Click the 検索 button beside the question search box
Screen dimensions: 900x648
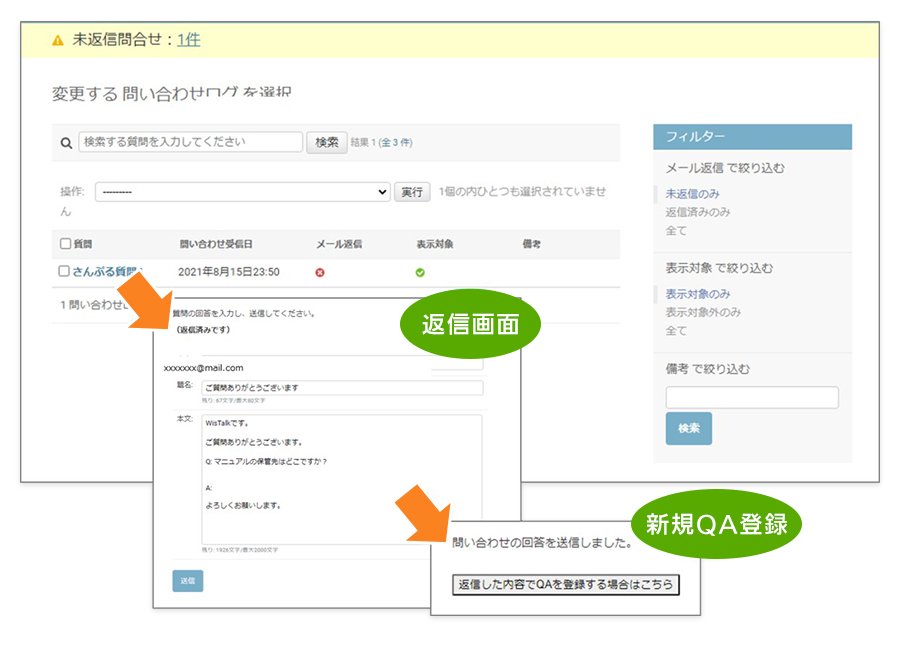(326, 143)
